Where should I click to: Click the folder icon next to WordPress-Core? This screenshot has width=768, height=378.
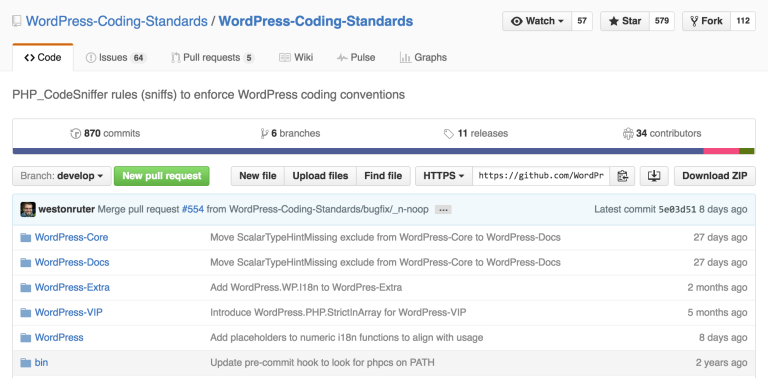coord(25,238)
